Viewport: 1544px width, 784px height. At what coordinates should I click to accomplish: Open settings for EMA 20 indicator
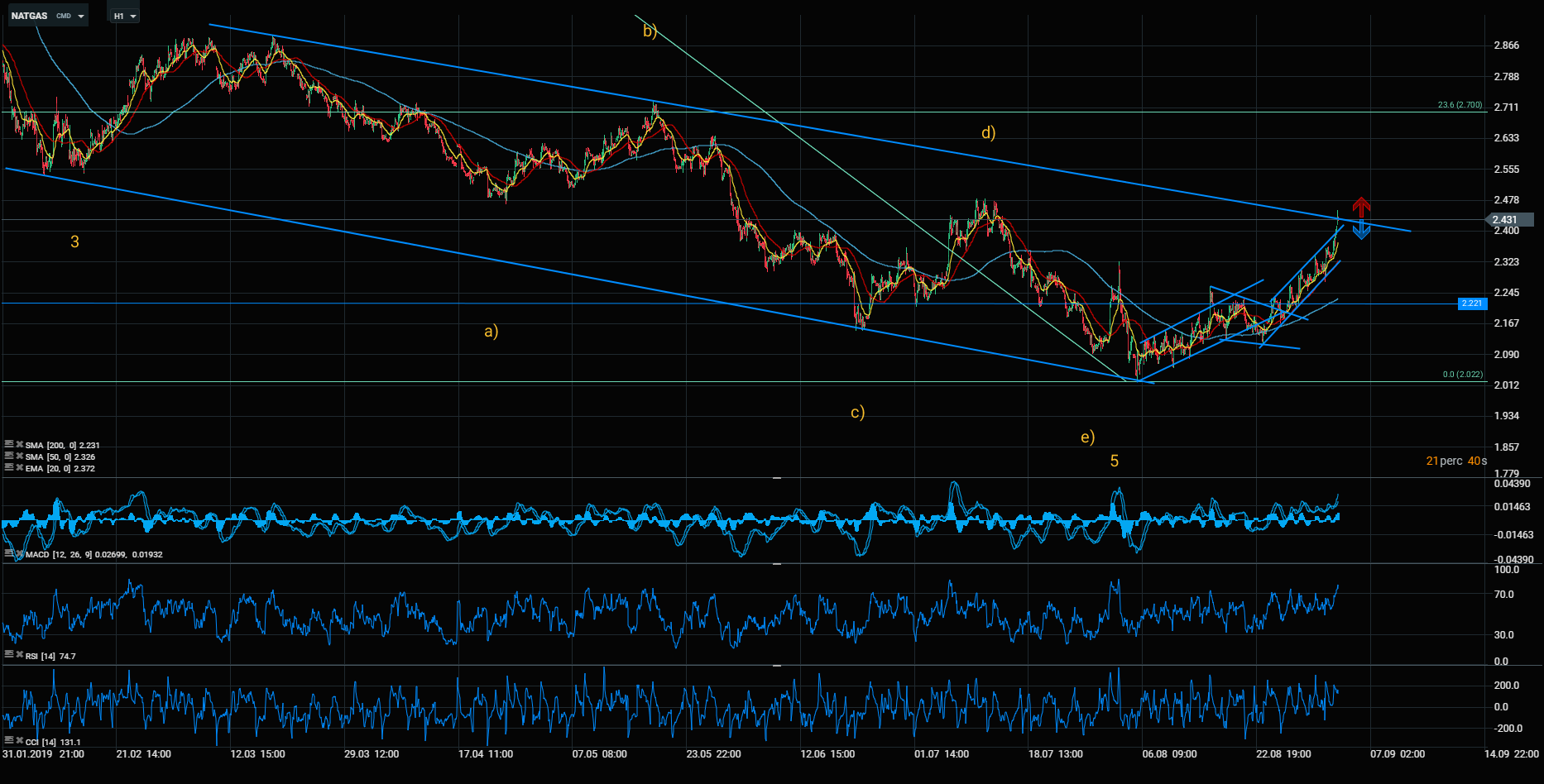click(8, 468)
